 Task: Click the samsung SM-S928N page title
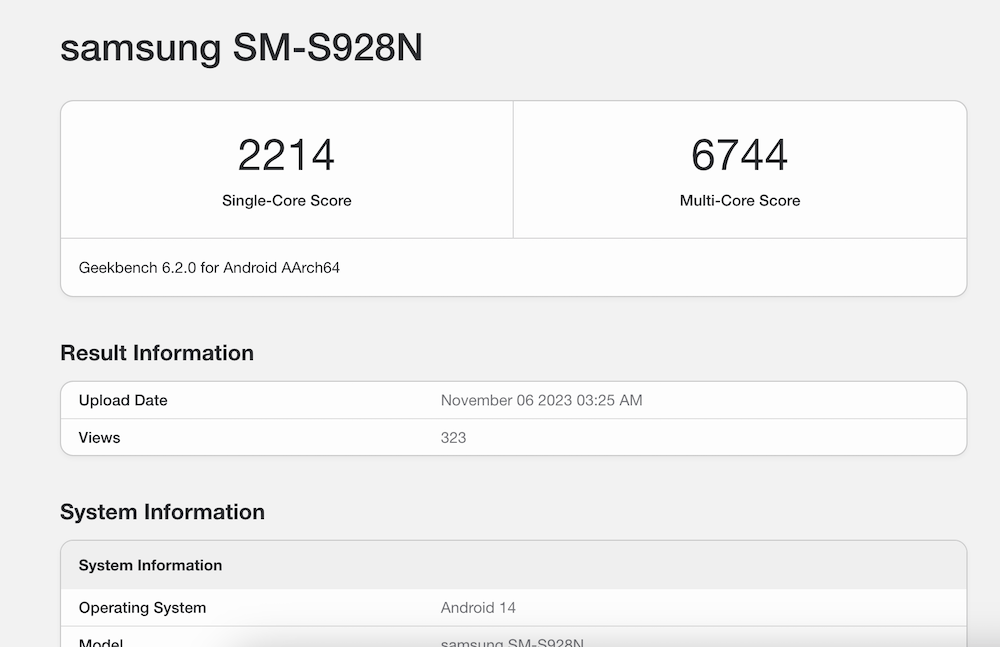241,48
